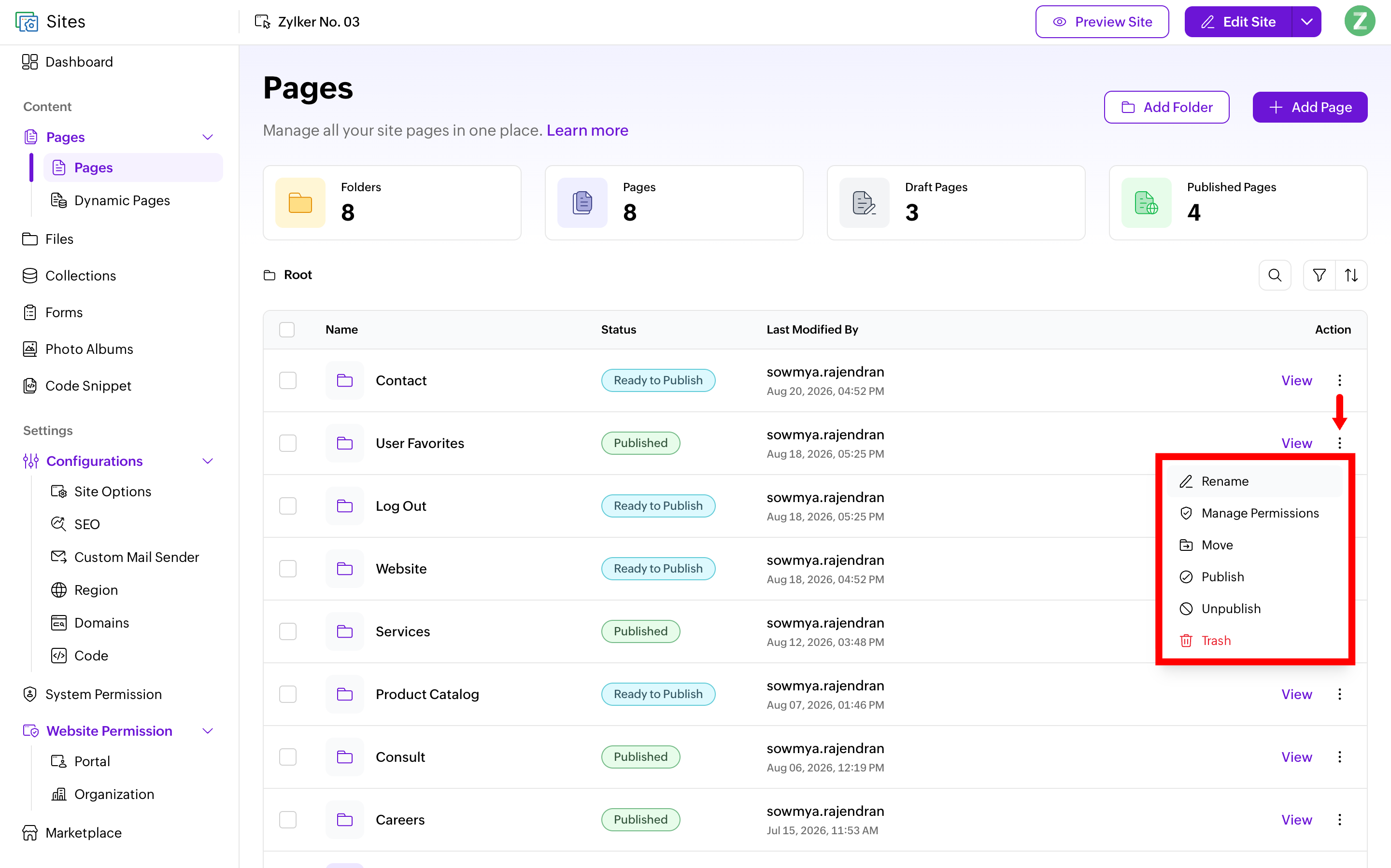Click View link for Product Catalog
The image size is (1391, 868).
pyautogui.click(x=1296, y=694)
